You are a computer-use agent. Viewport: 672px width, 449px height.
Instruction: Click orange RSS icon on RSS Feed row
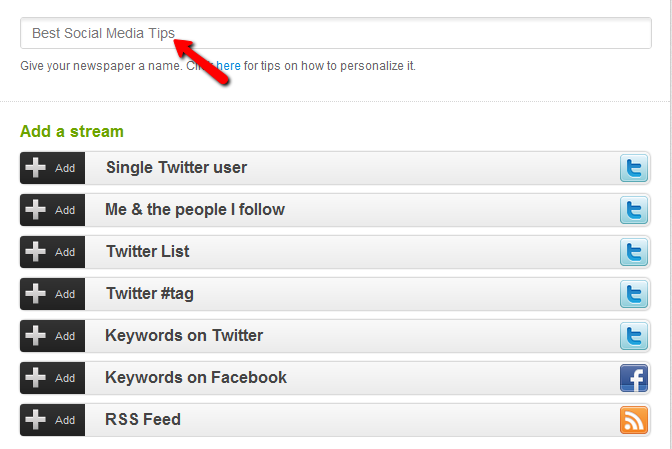633,420
